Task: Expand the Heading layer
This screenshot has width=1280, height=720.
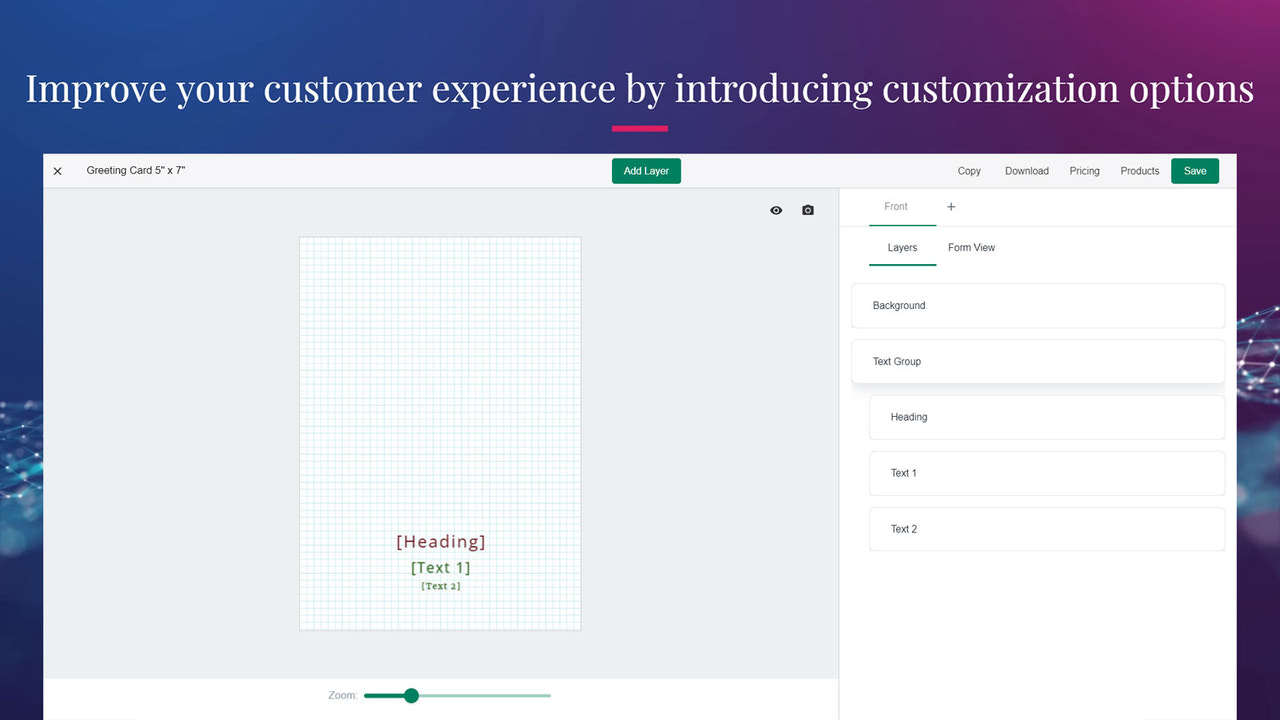Action: (x=1046, y=417)
